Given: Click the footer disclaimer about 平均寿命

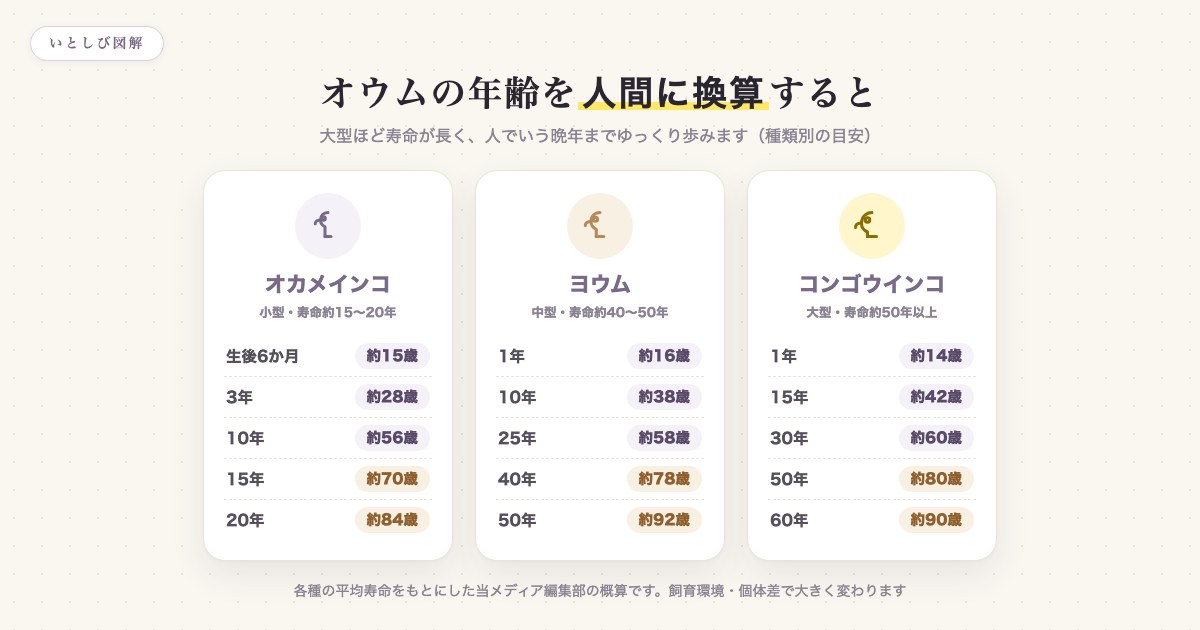Looking at the screenshot, I should pyautogui.click(x=600, y=591).
